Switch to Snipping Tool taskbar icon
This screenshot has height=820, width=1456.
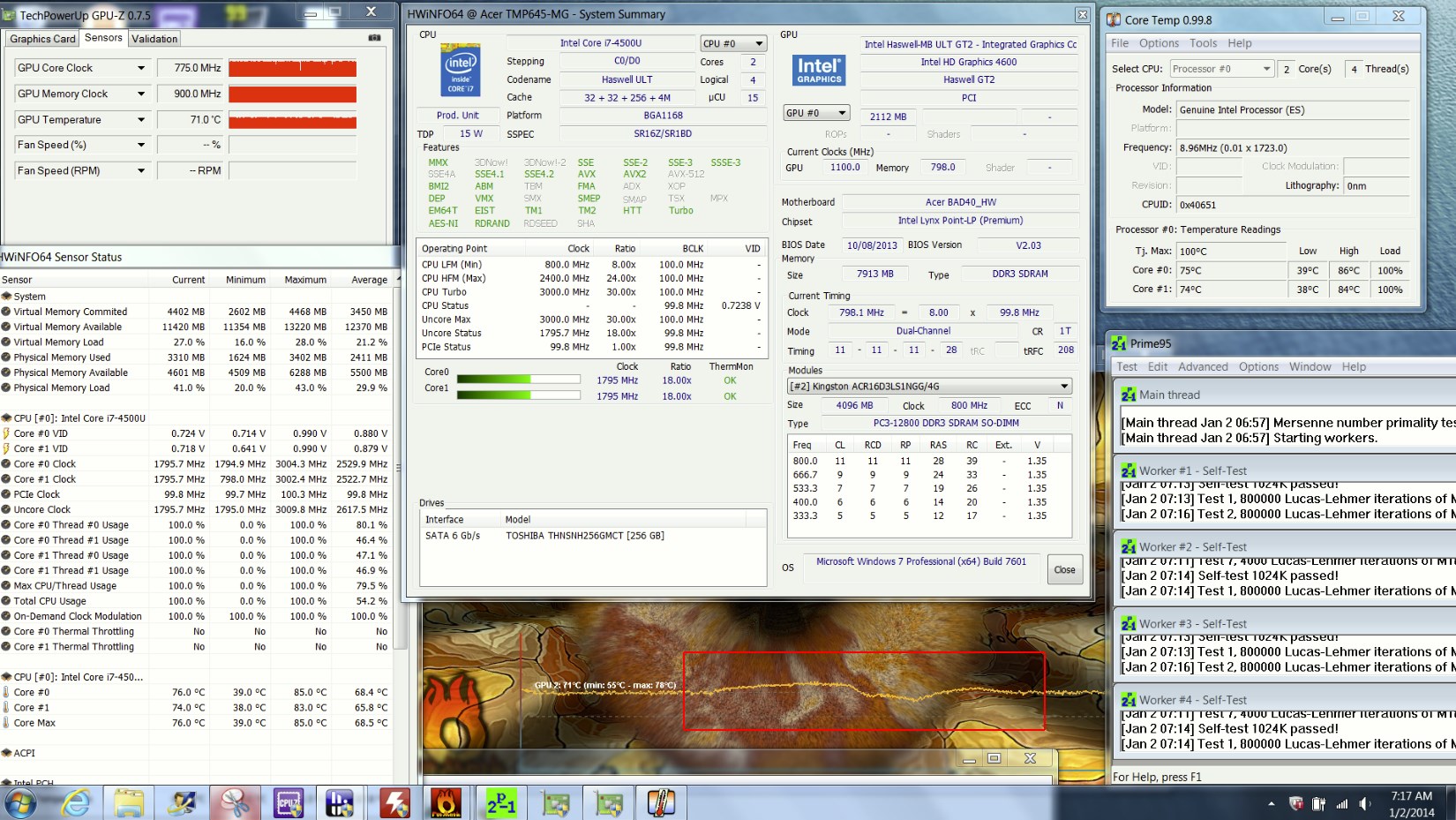[x=235, y=802]
